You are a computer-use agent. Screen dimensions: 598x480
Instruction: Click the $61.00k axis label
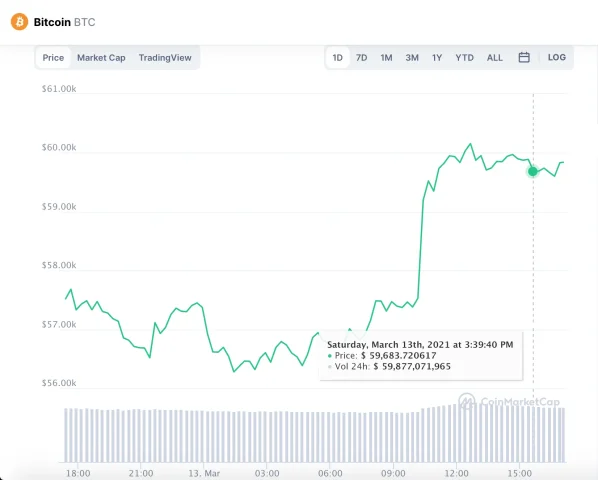(59, 89)
